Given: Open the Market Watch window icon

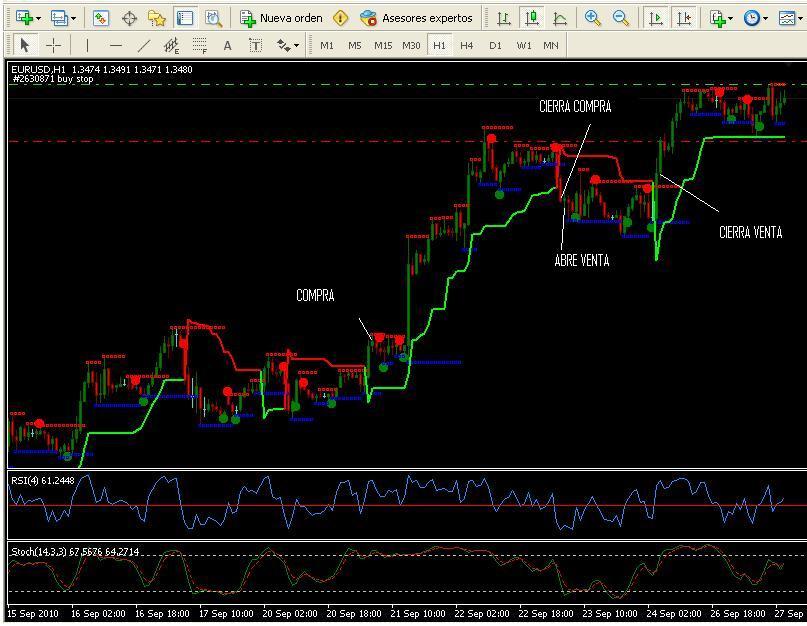Looking at the screenshot, I should 101,18.
